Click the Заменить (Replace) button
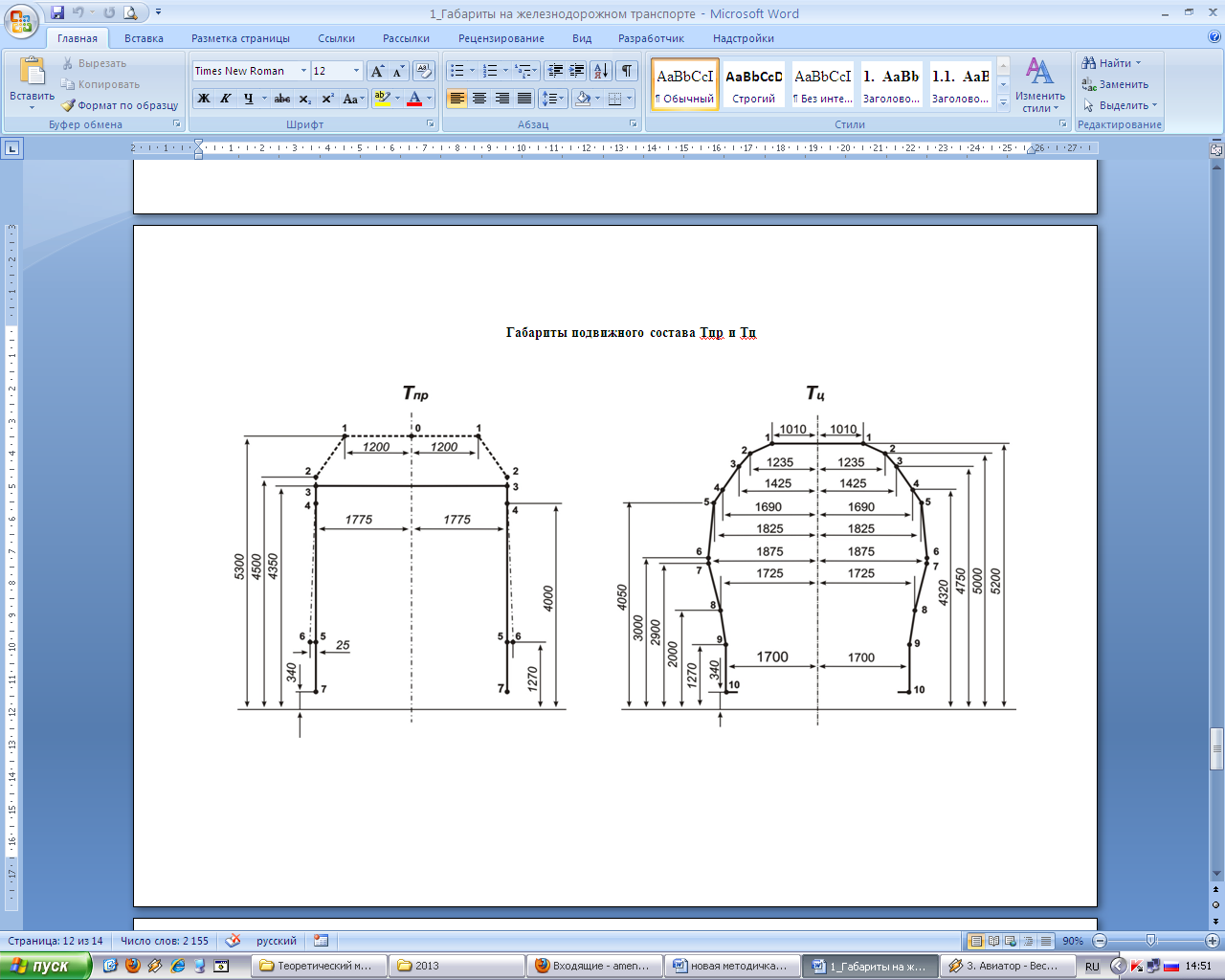Image resolution: width=1225 pixels, height=980 pixels. coord(1114,84)
